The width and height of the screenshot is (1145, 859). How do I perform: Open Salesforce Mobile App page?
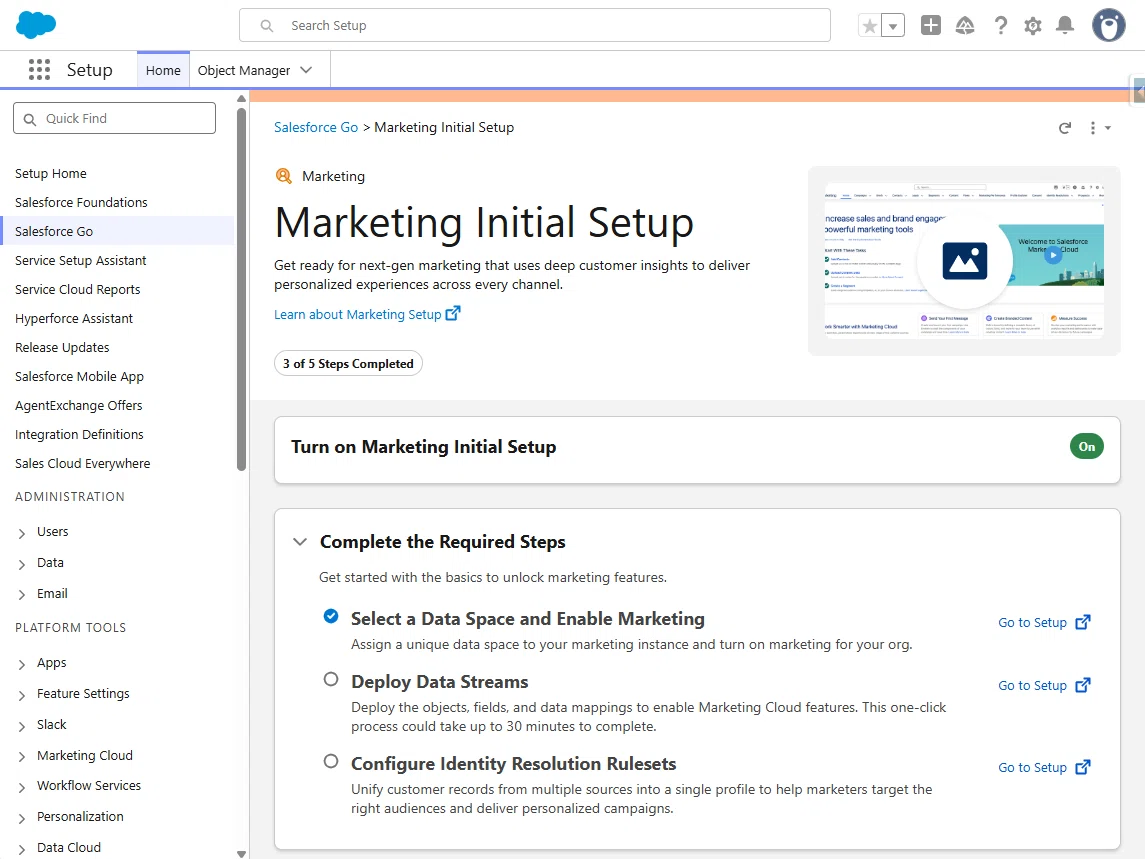tap(79, 376)
